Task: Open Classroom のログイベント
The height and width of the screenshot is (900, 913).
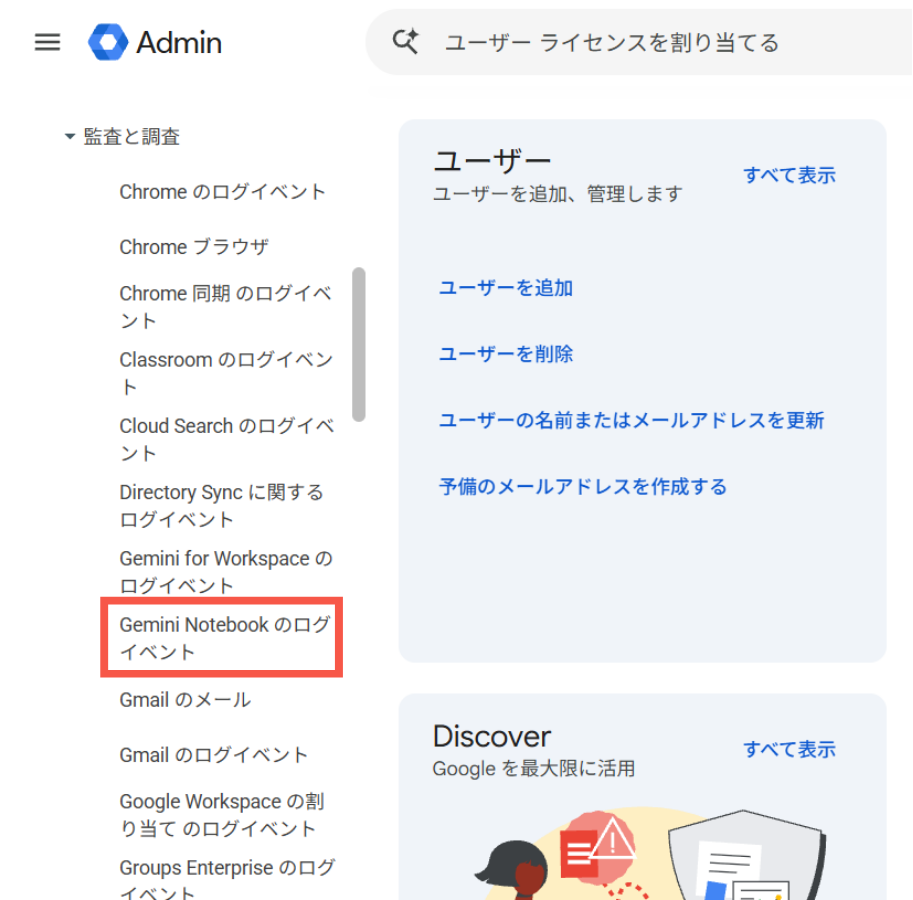Action: [225, 373]
